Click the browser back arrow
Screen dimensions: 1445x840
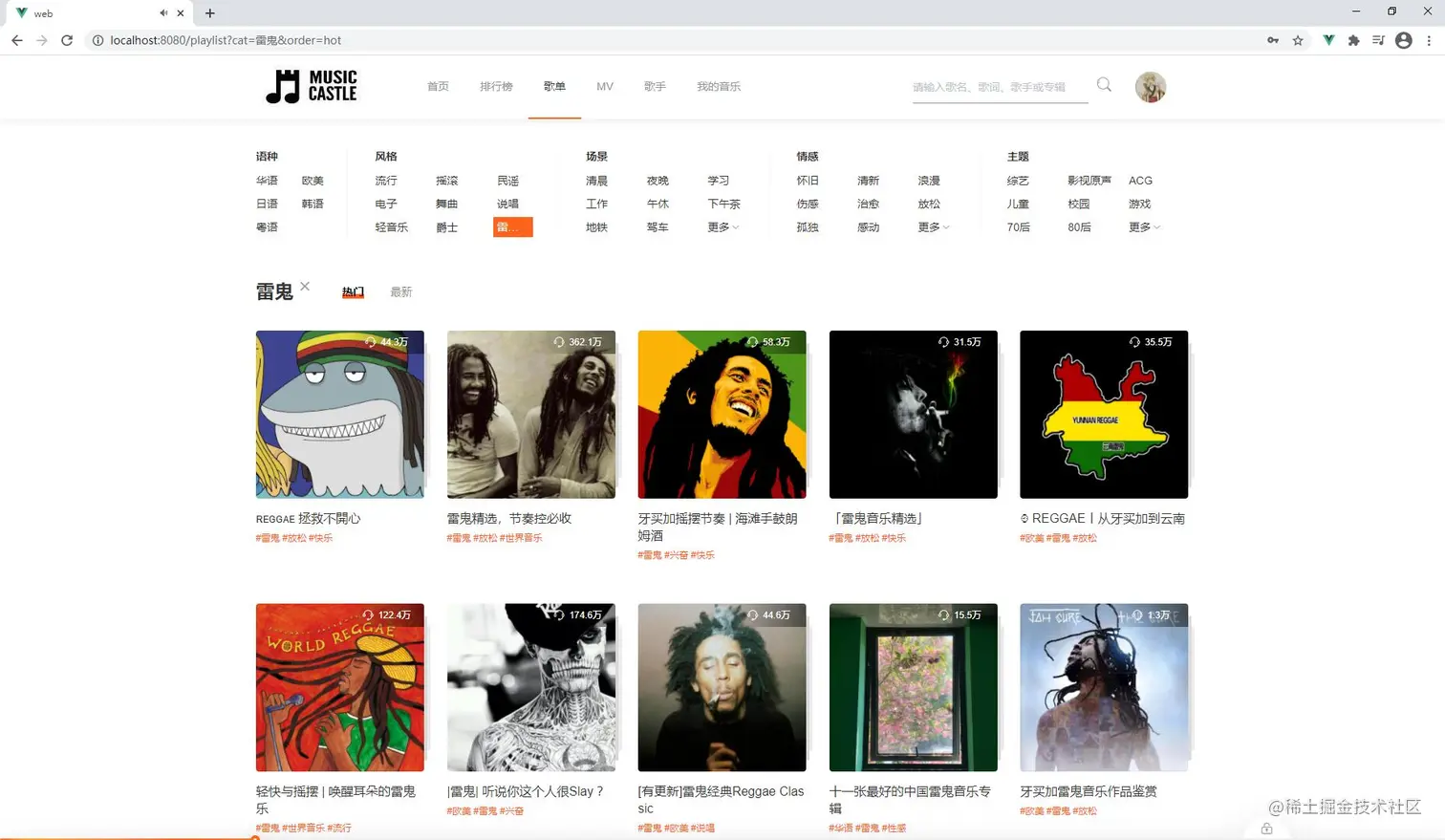(17, 40)
